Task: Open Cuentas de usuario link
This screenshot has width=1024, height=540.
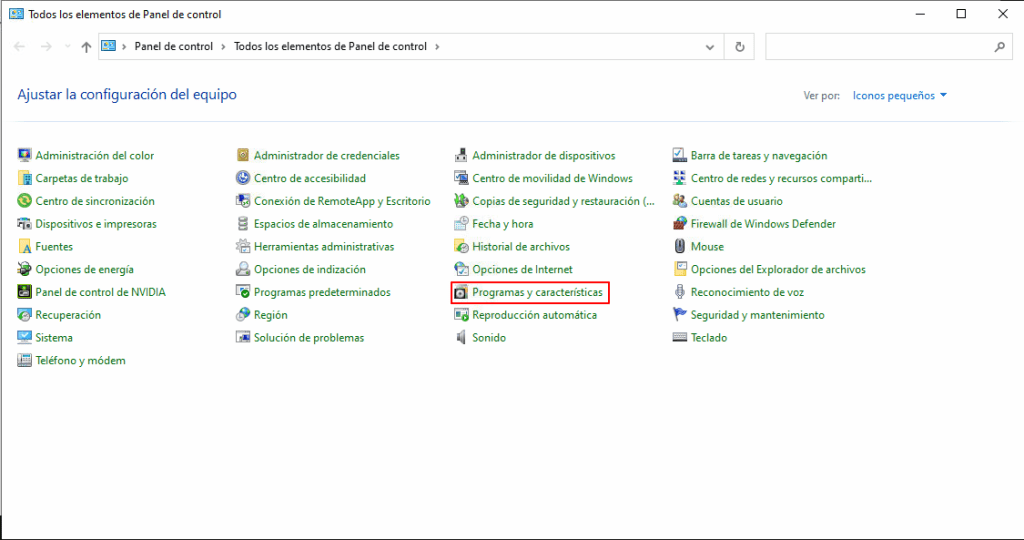Action: (x=737, y=201)
